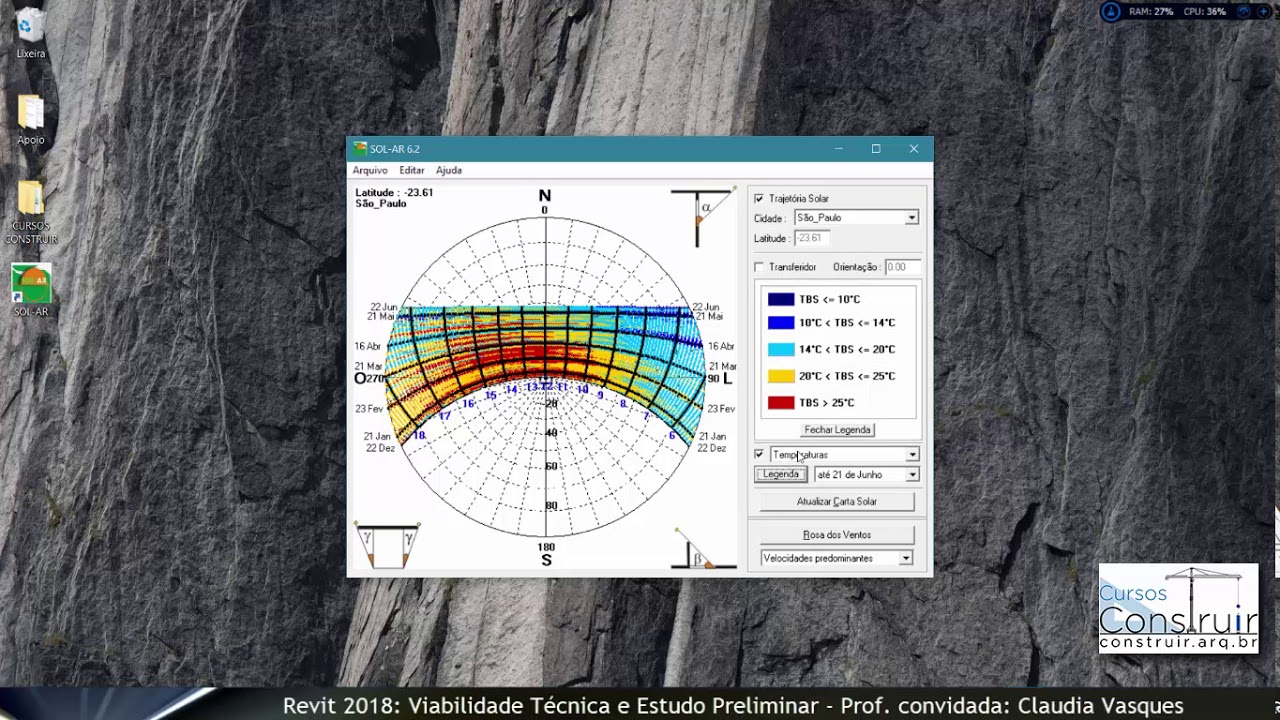The image size is (1280, 720).
Task: Open the Temperaturas data type dropdown
Action: 844,454
